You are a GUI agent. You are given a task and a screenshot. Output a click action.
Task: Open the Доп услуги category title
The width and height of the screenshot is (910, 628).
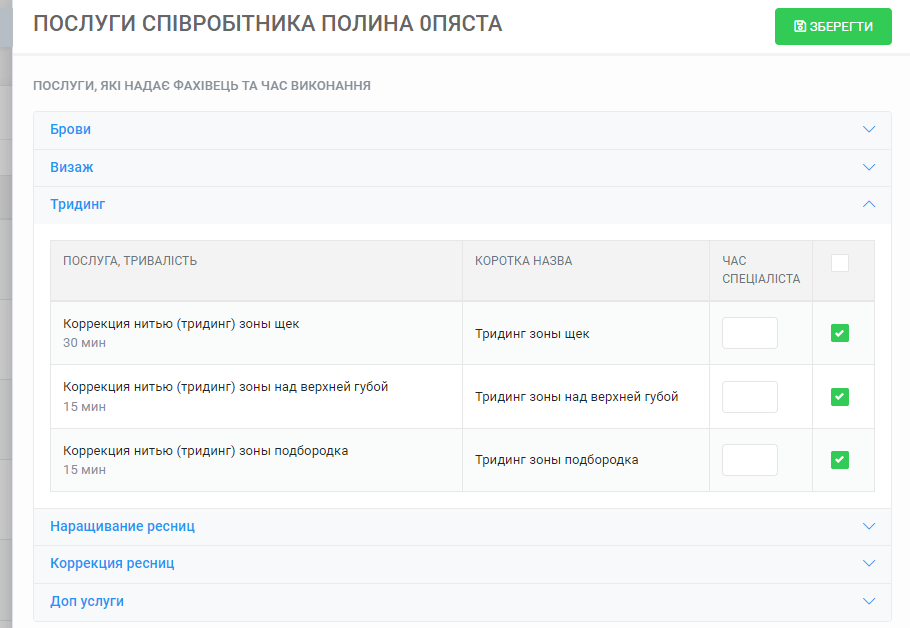pyautogui.click(x=87, y=601)
